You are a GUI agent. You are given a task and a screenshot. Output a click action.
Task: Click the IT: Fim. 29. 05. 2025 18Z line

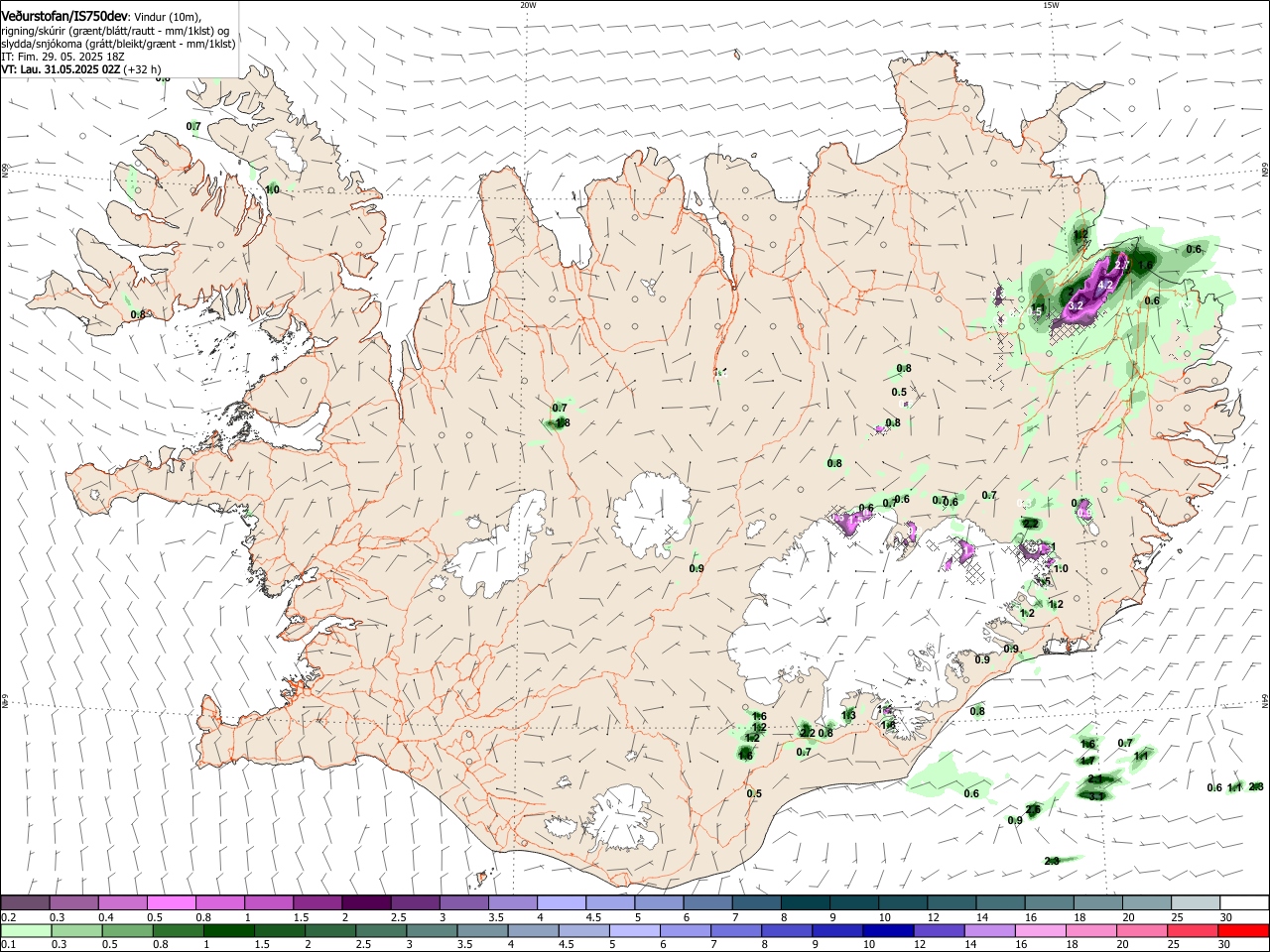[63, 58]
